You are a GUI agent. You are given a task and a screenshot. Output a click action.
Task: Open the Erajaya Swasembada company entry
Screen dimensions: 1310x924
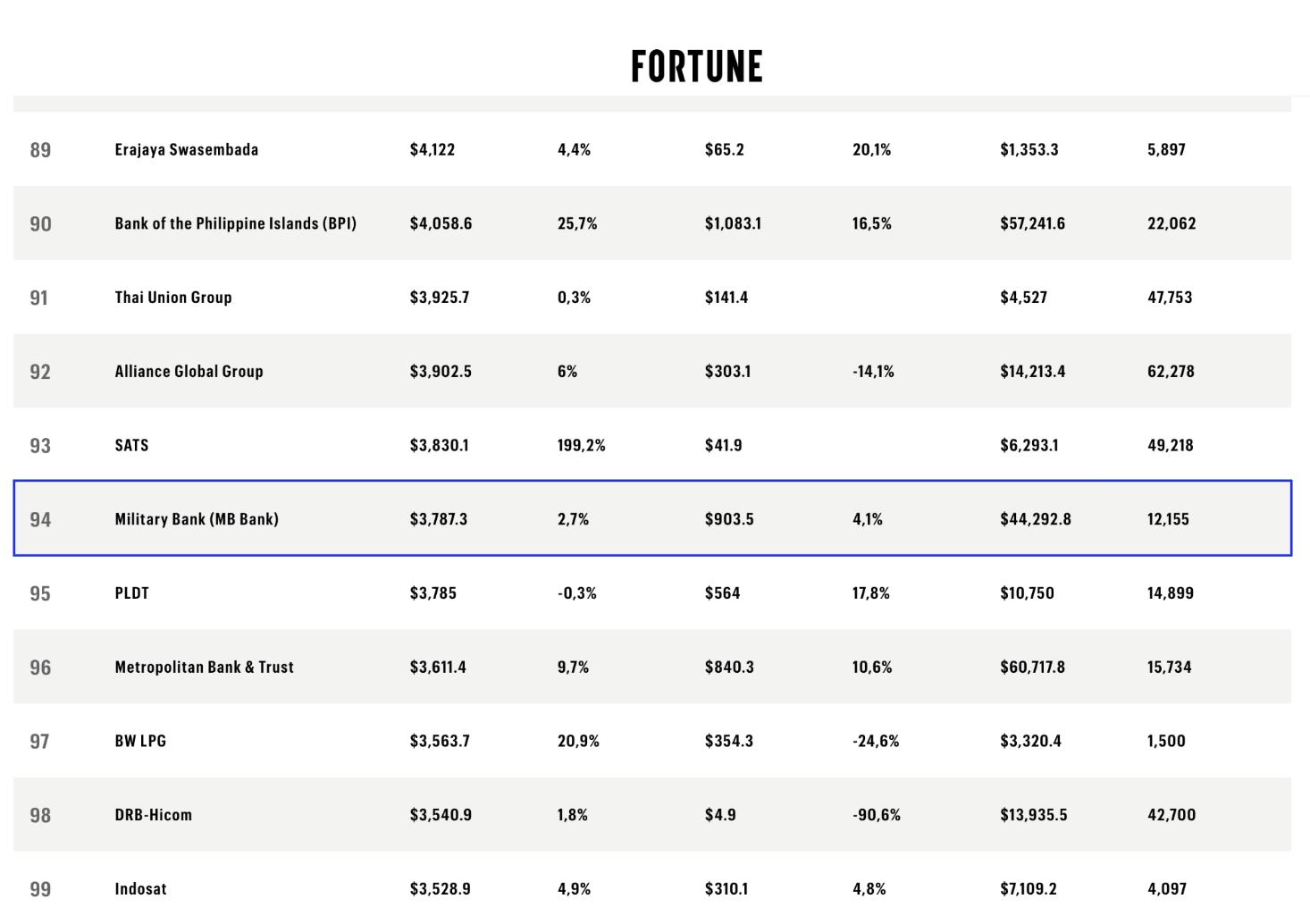(x=187, y=149)
